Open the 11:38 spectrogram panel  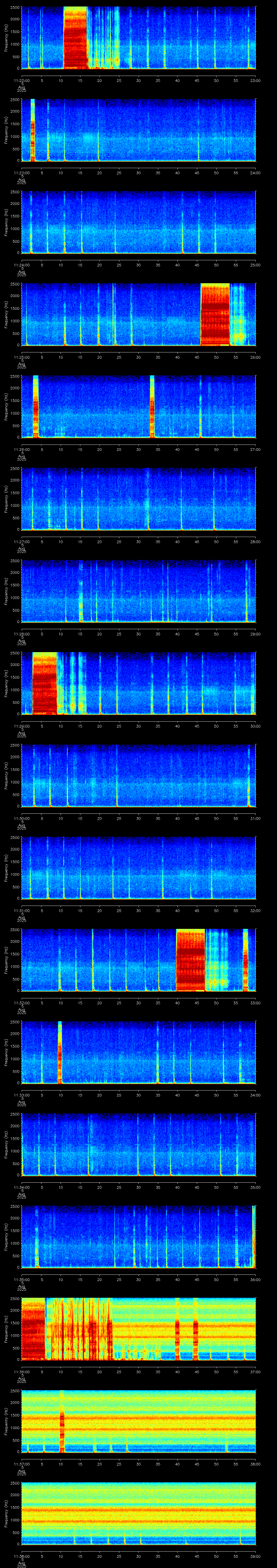(x=138, y=1514)
